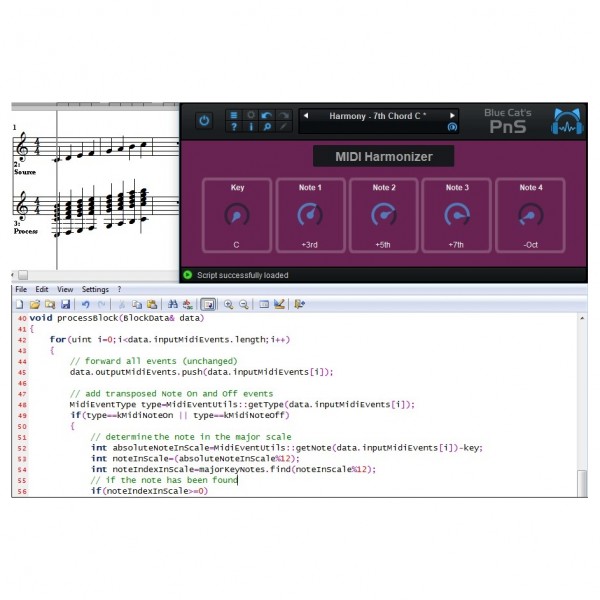Click the editor vertical scrollbar thumb
The width and height of the screenshot is (600, 600).
(x=582, y=483)
